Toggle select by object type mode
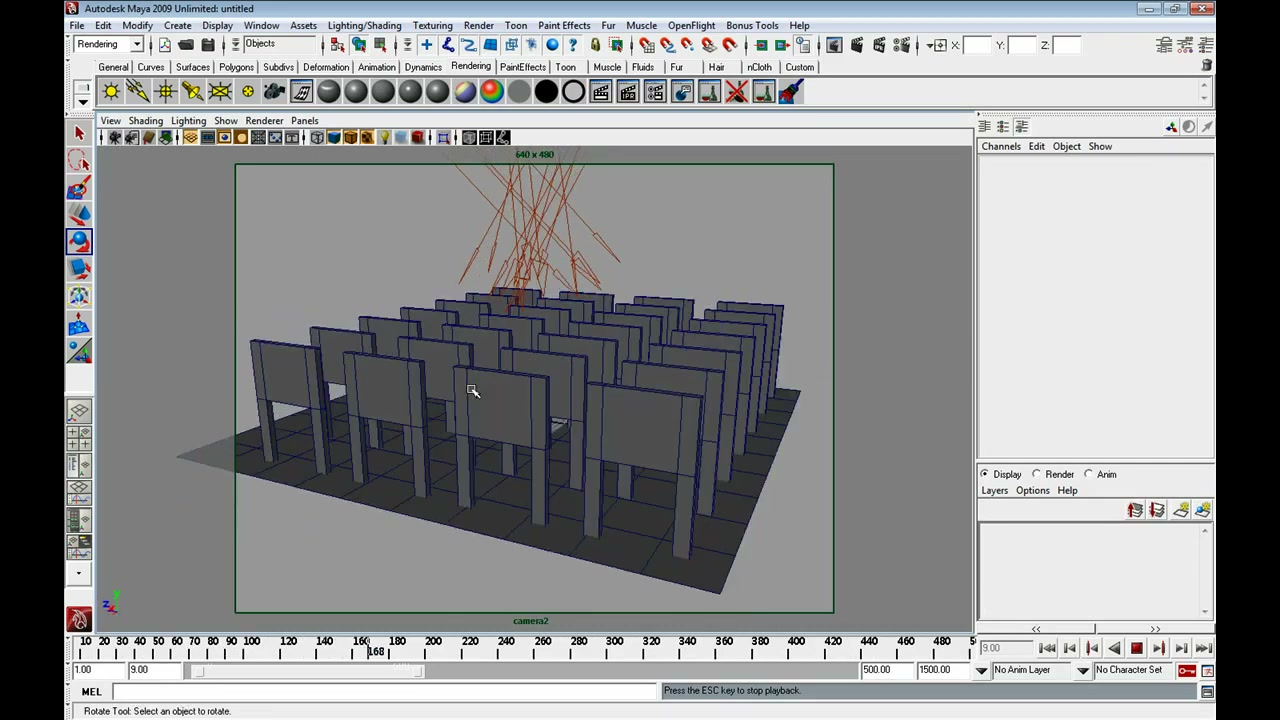1280x720 pixels. pyautogui.click(x=358, y=45)
